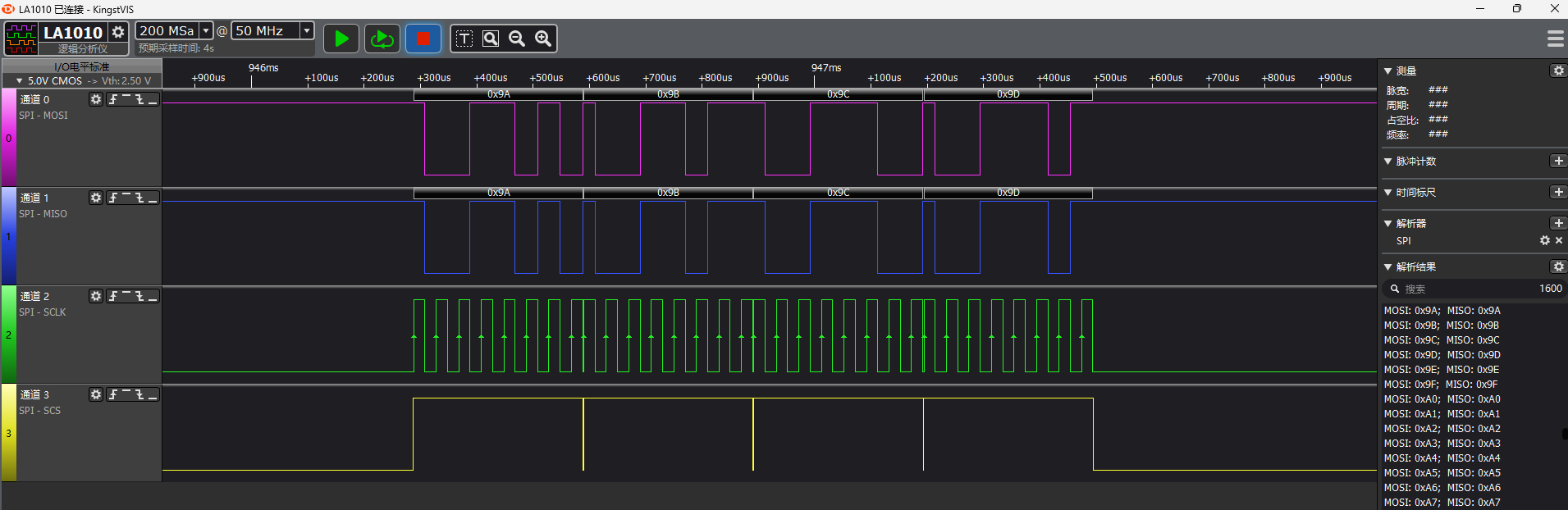1568x510 pixels.
Task: Open the hamburger main menu
Action: 1555,39
